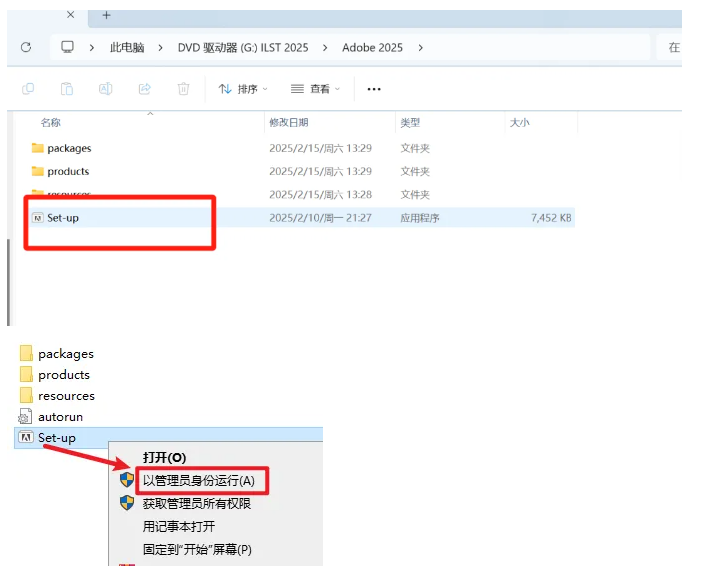Select products folder in Explorer window
This screenshot has height=576, width=724.
click(60, 171)
